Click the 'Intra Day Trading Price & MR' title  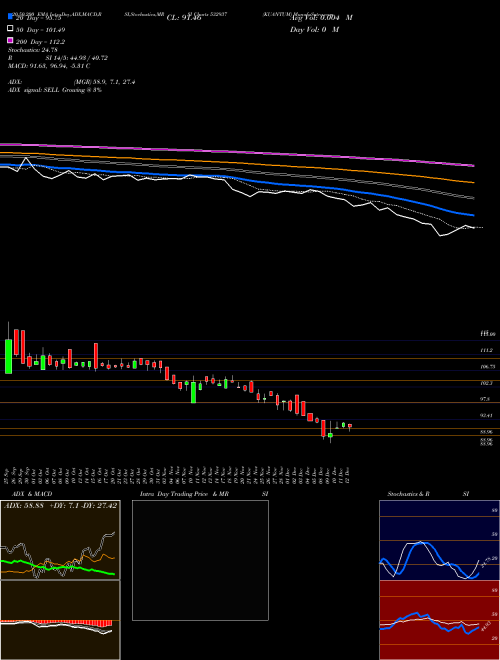click(x=184, y=494)
